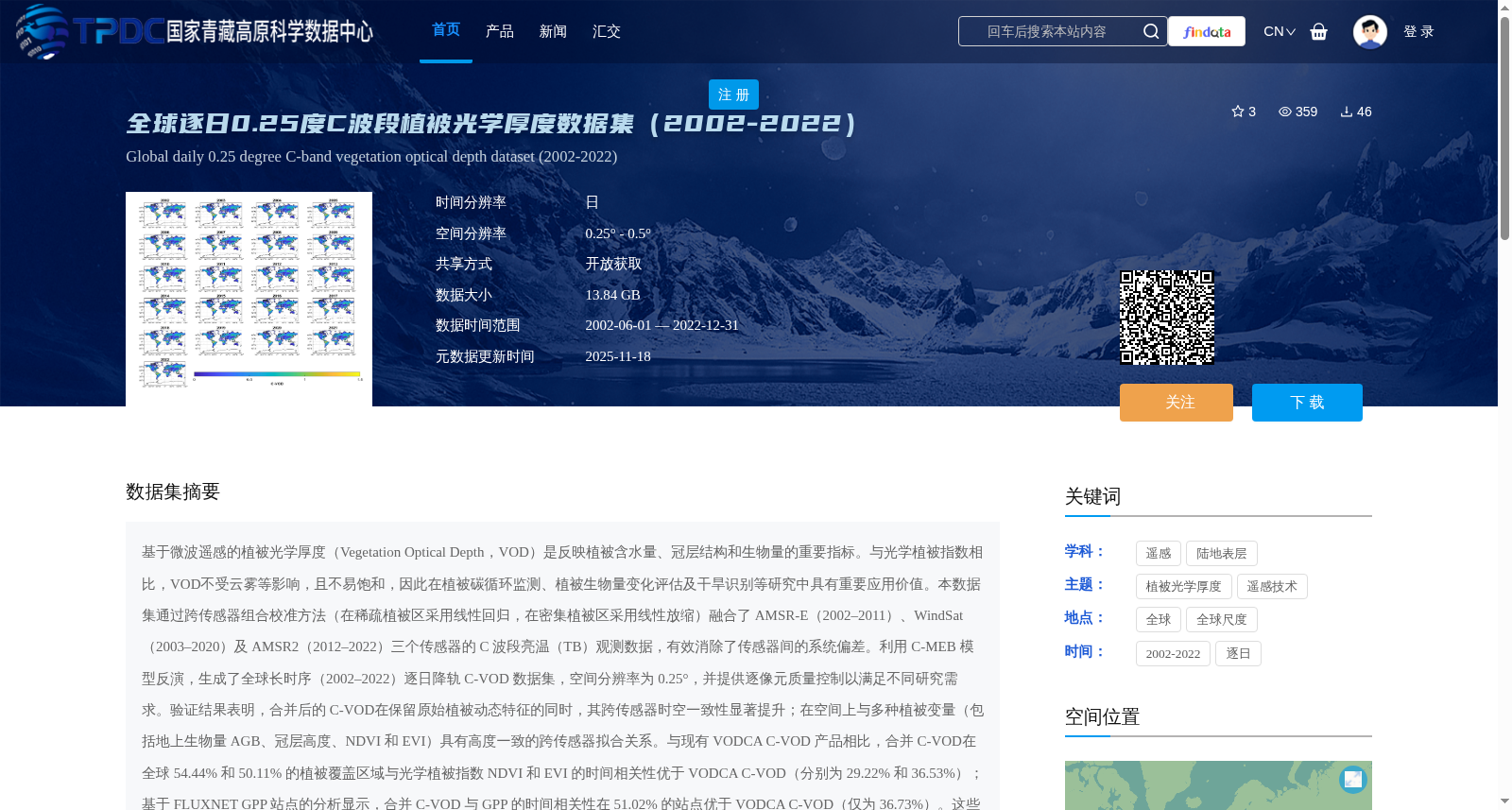Select the 2002-2022 time tag
Viewport: 1512px width, 810px height.
(1173, 654)
